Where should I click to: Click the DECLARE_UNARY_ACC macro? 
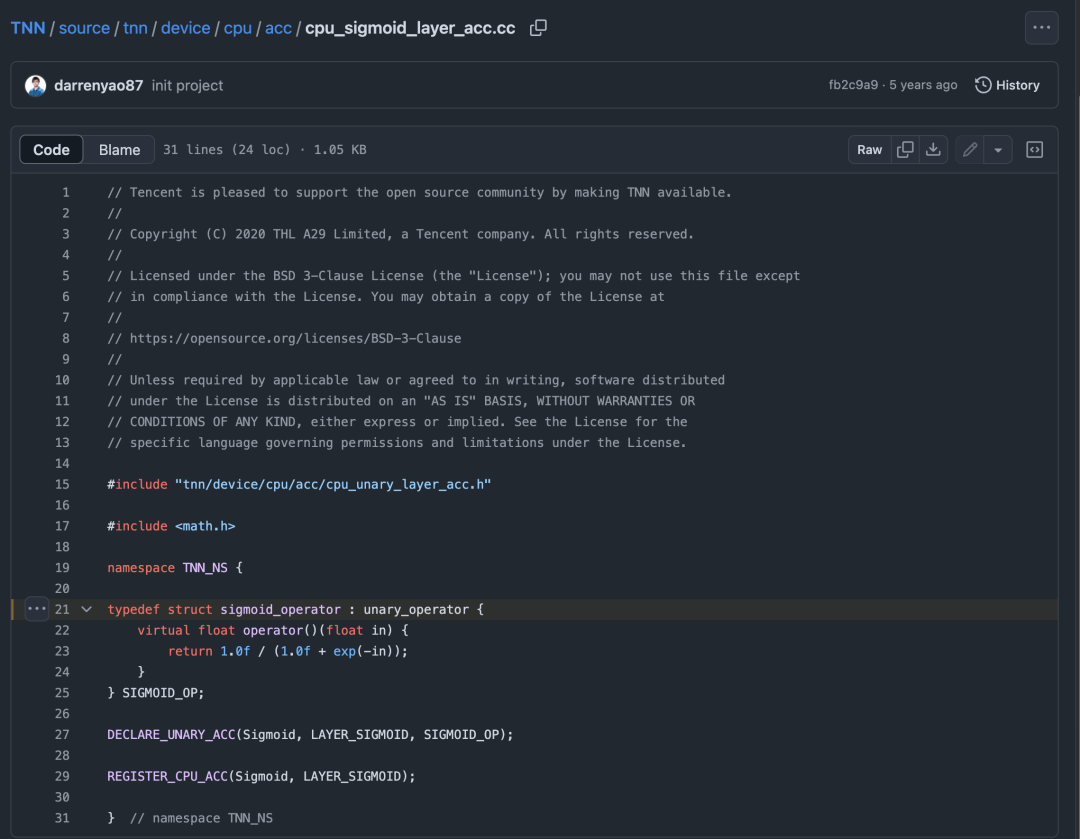pyautogui.click(x=171, y=734)
